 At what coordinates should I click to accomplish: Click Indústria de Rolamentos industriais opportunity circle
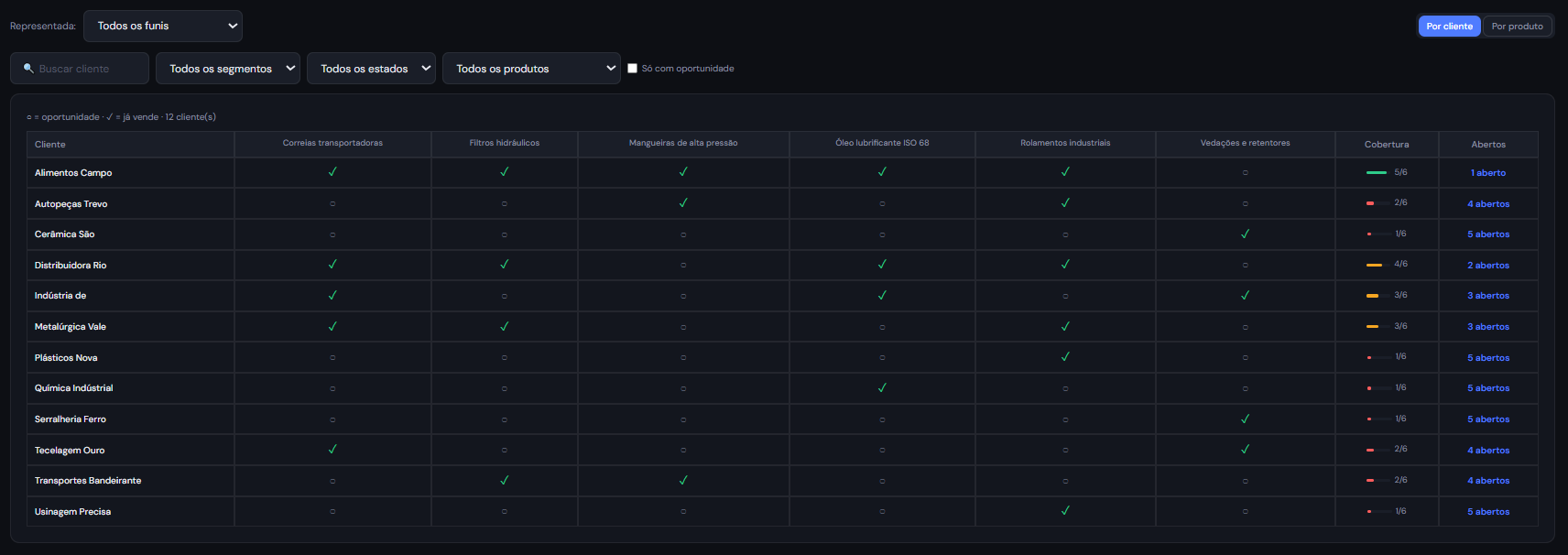click(1065, 296)
